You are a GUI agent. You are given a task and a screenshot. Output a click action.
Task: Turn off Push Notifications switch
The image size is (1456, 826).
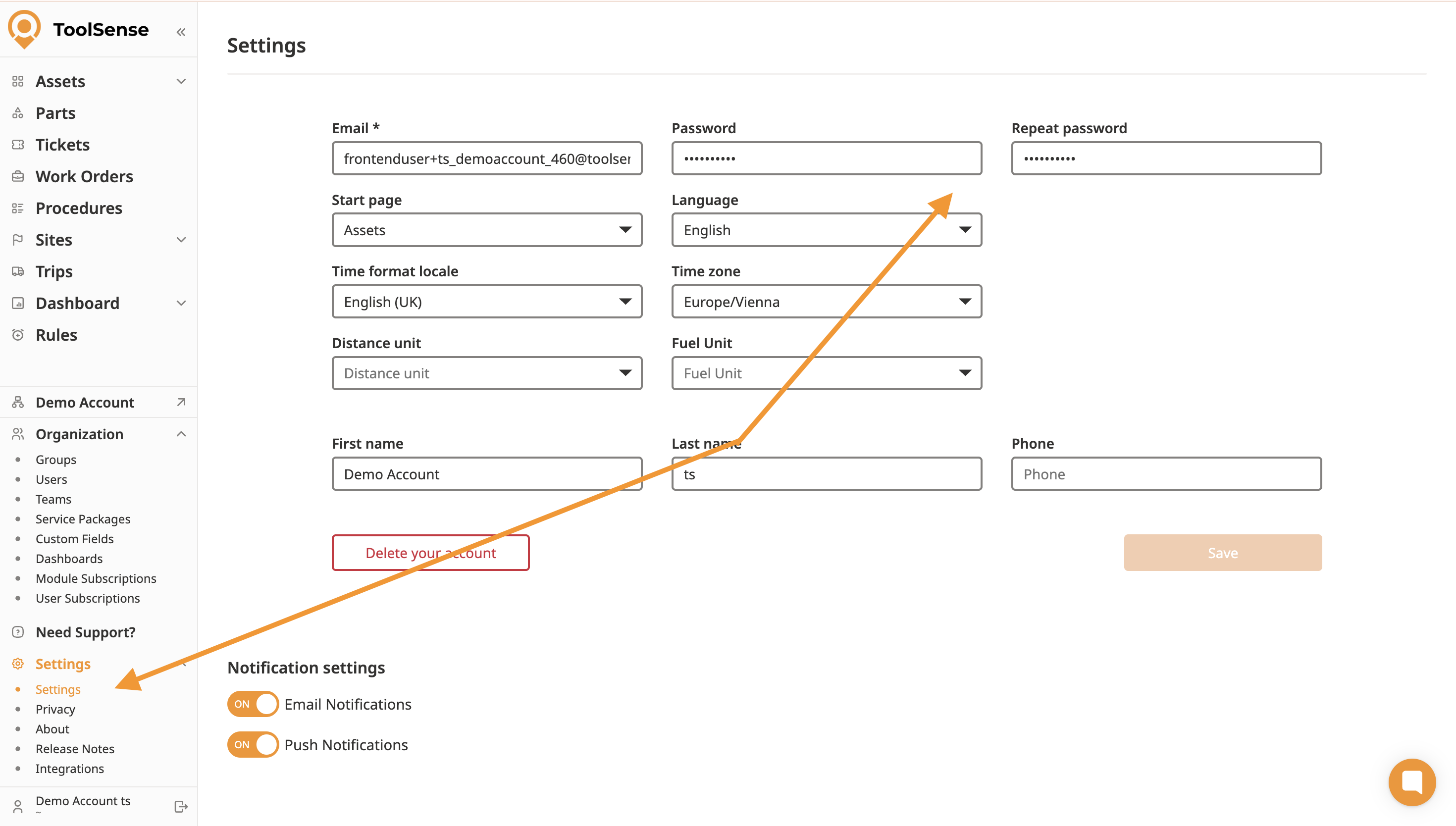tap(253, 744)
